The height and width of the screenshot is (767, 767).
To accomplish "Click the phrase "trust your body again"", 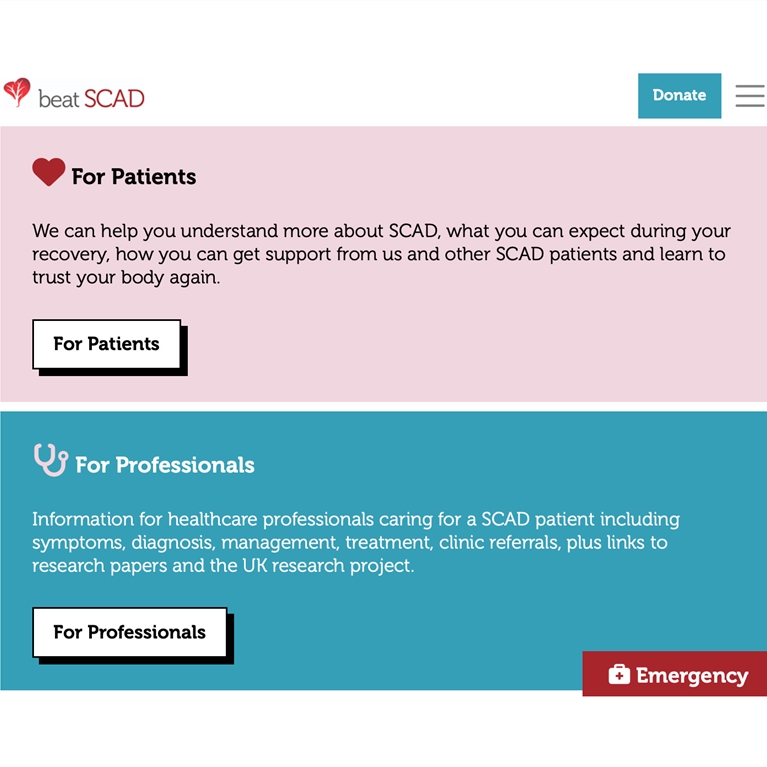I will coord(126,278).
